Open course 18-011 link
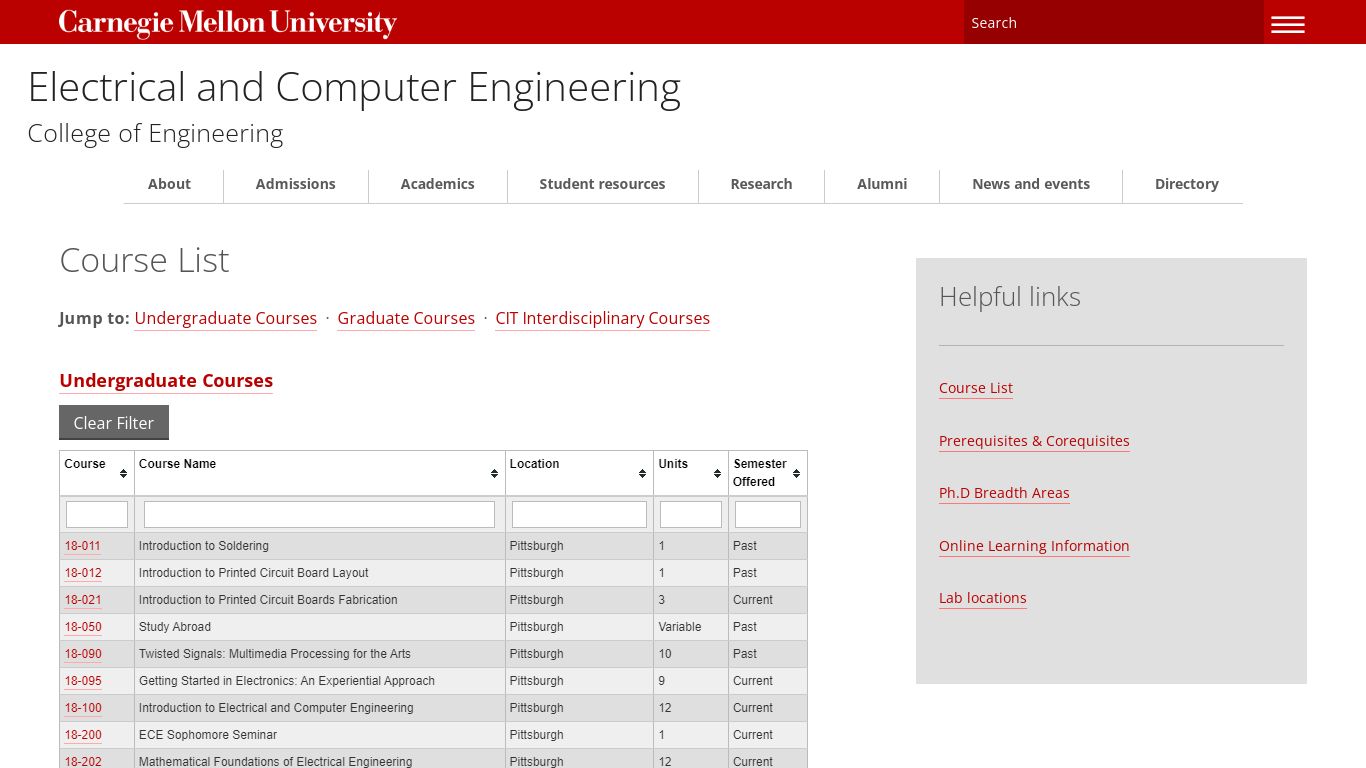This screenshot has height=768, width=1366. (83, 546)
